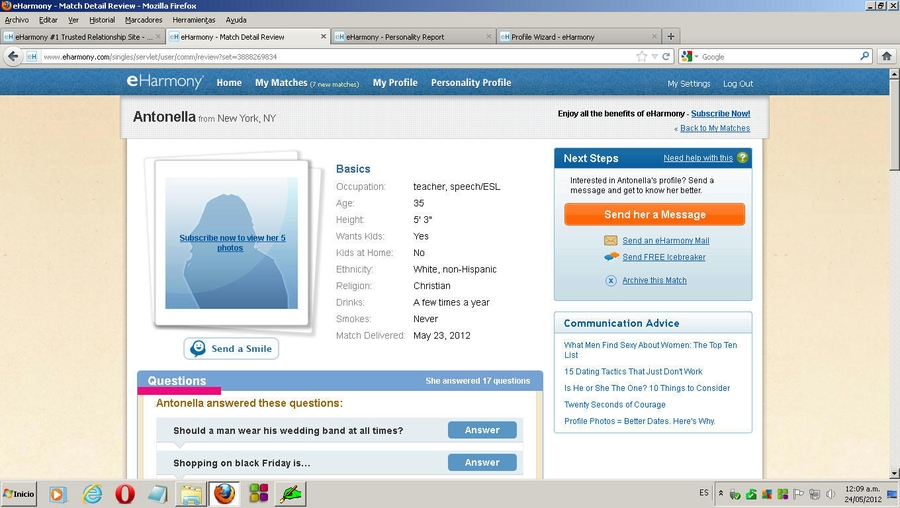
Task: Open the file folder icon in taskbar
Action: click(x=191, y=494)
